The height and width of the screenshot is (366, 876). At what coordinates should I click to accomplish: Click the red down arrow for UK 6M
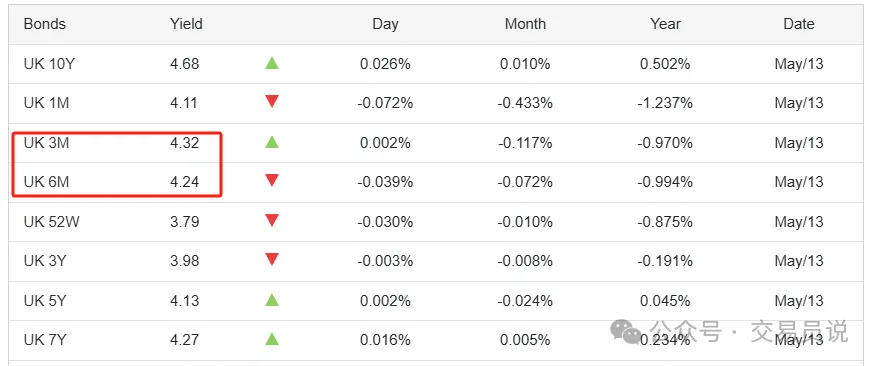272,180
